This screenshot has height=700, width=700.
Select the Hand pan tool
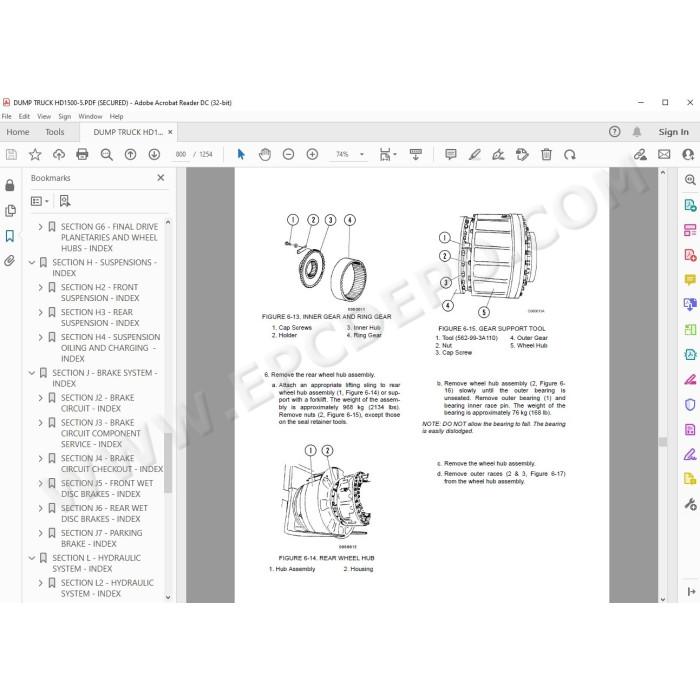click(265, 154)
